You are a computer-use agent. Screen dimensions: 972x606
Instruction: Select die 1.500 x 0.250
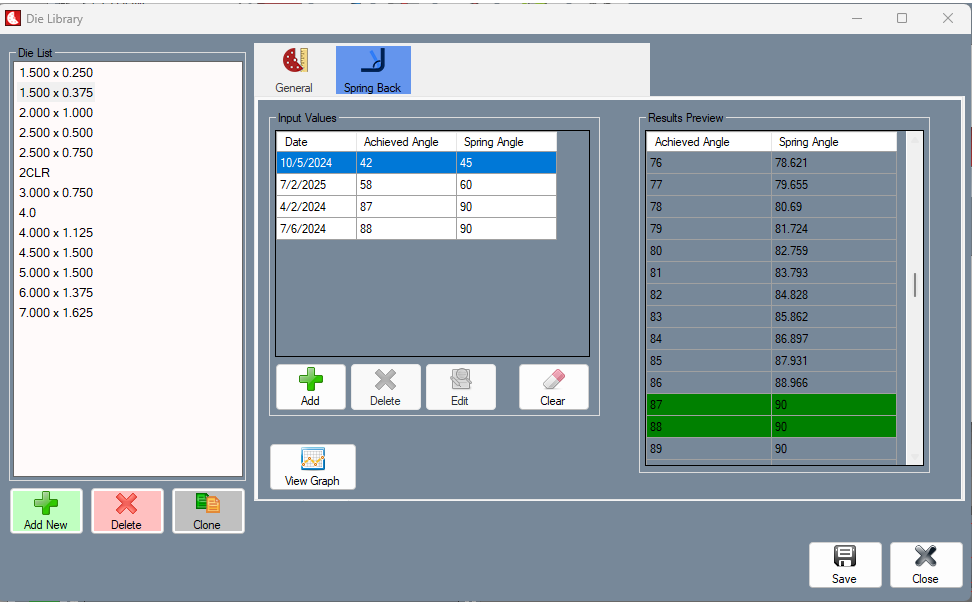pyautogui.click(x=56, y=72)
